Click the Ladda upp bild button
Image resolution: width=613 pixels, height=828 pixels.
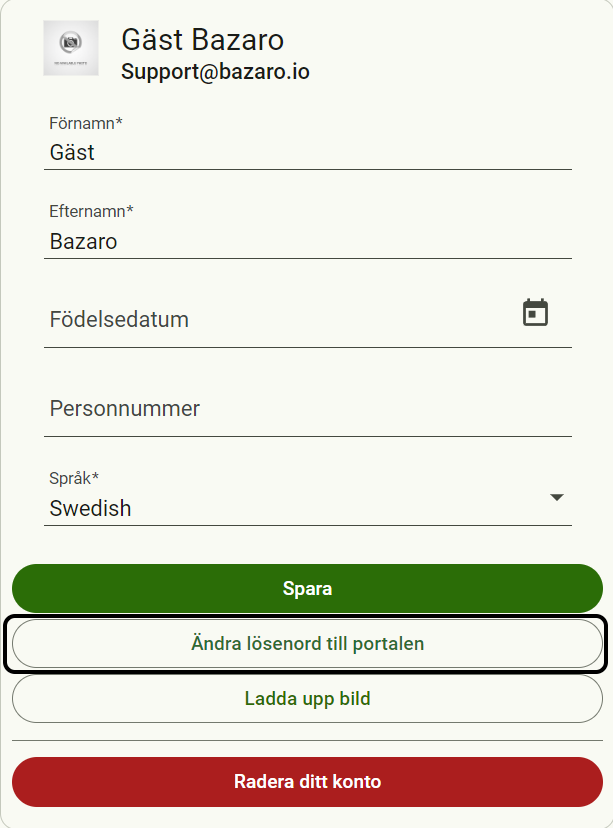click(x=307, y=698)
